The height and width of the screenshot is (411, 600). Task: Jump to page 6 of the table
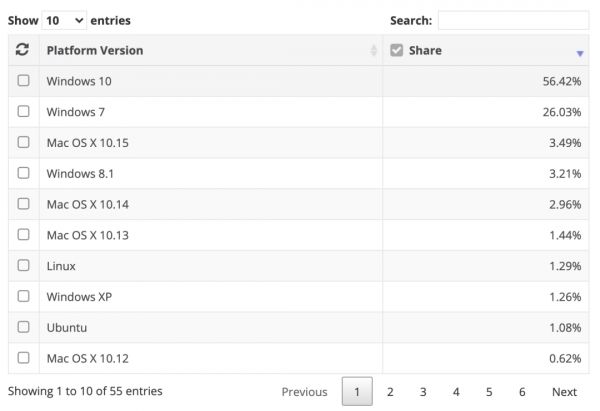click(522, 392)
